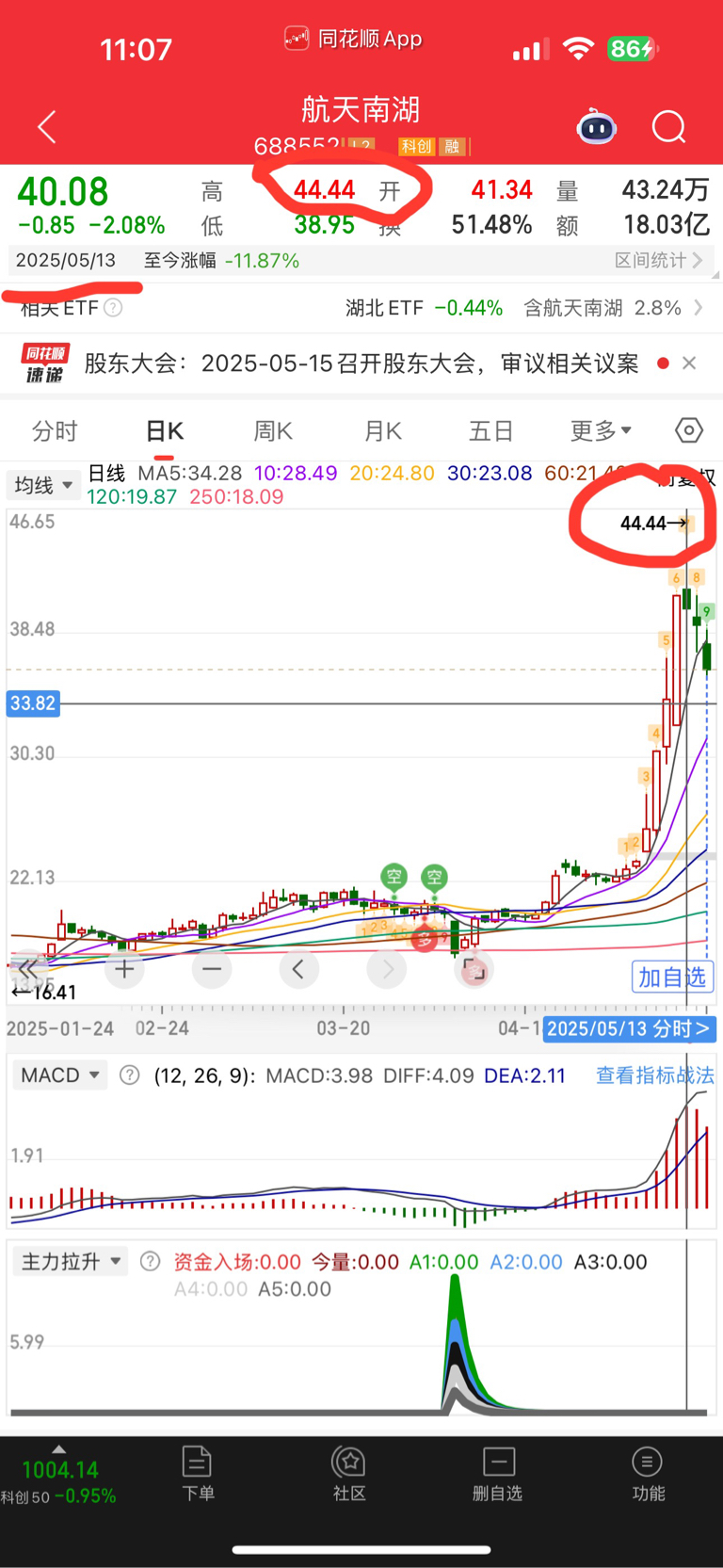Image resolution: width=723 pixels, height=1568 pixels.
Task: Move chart left with arrow button
Action: [298, 968]
